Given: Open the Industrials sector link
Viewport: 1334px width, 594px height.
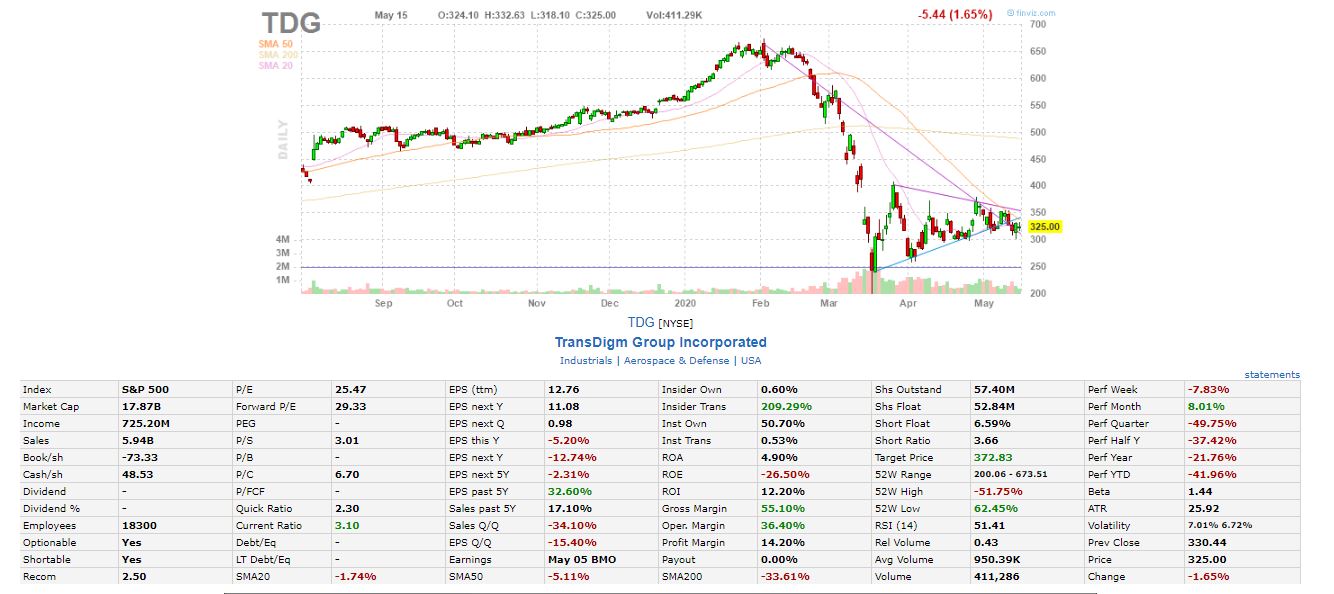Looking at the screenshot, I should pyautogui.click(x=585, y=360).
